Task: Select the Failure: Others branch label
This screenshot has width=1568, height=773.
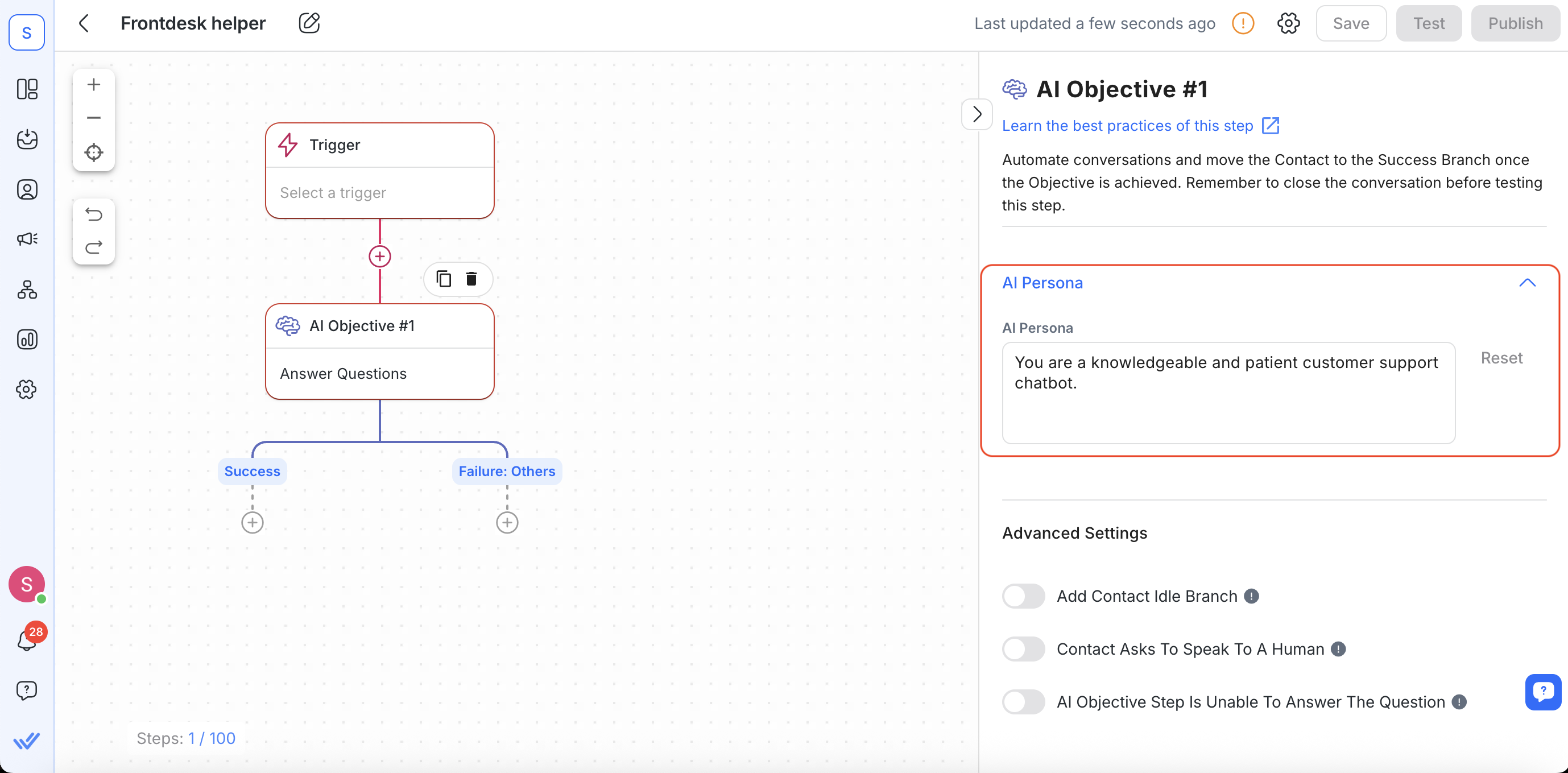Action: tap(506, 471)
